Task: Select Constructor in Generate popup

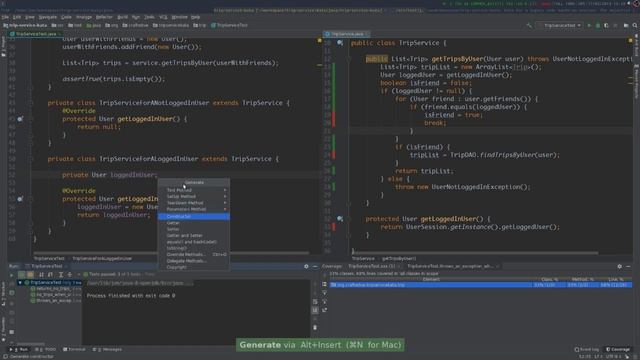Action: [194, 216]
